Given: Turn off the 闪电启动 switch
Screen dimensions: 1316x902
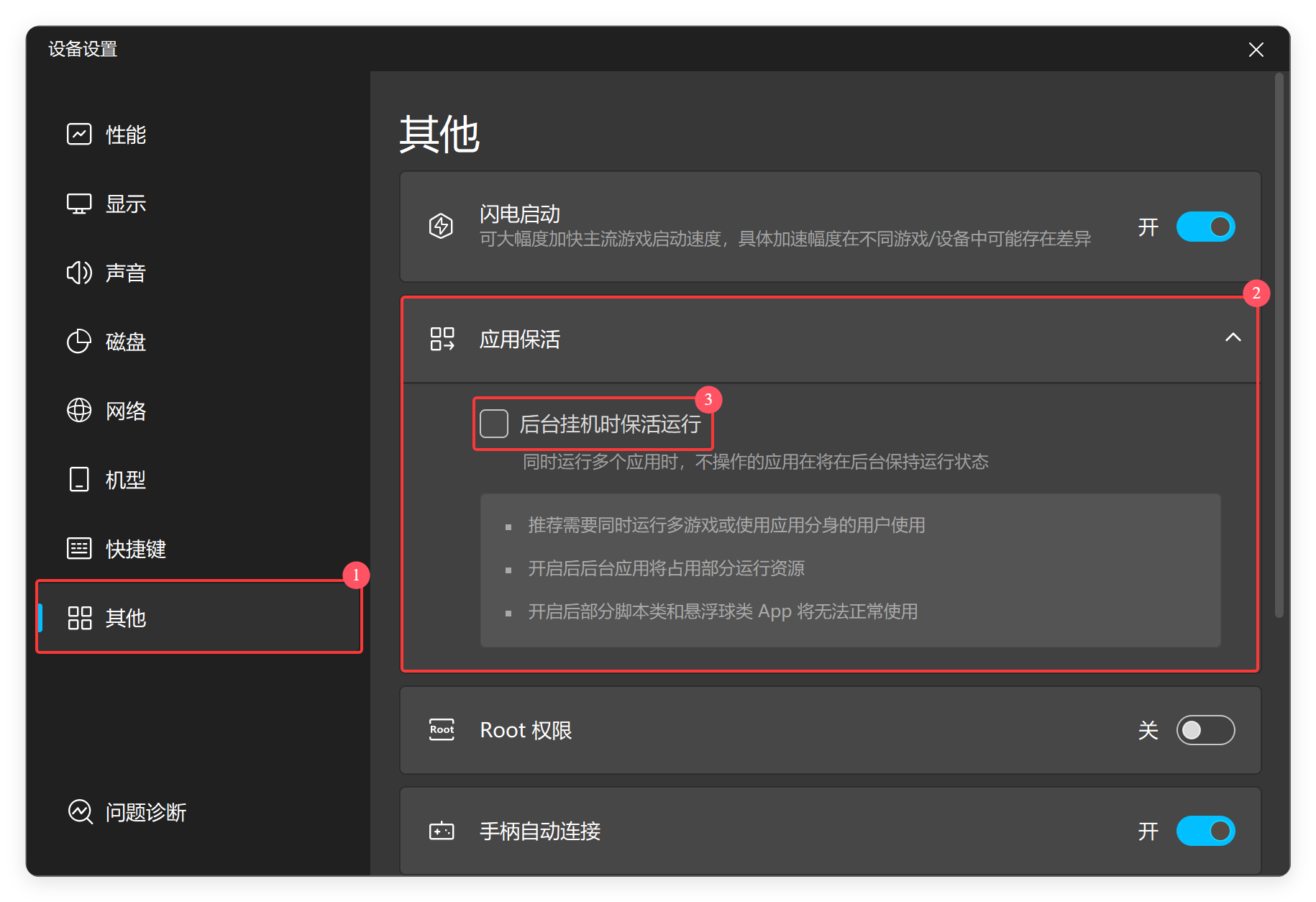Looking at the screenshot, I should 1205,227.
